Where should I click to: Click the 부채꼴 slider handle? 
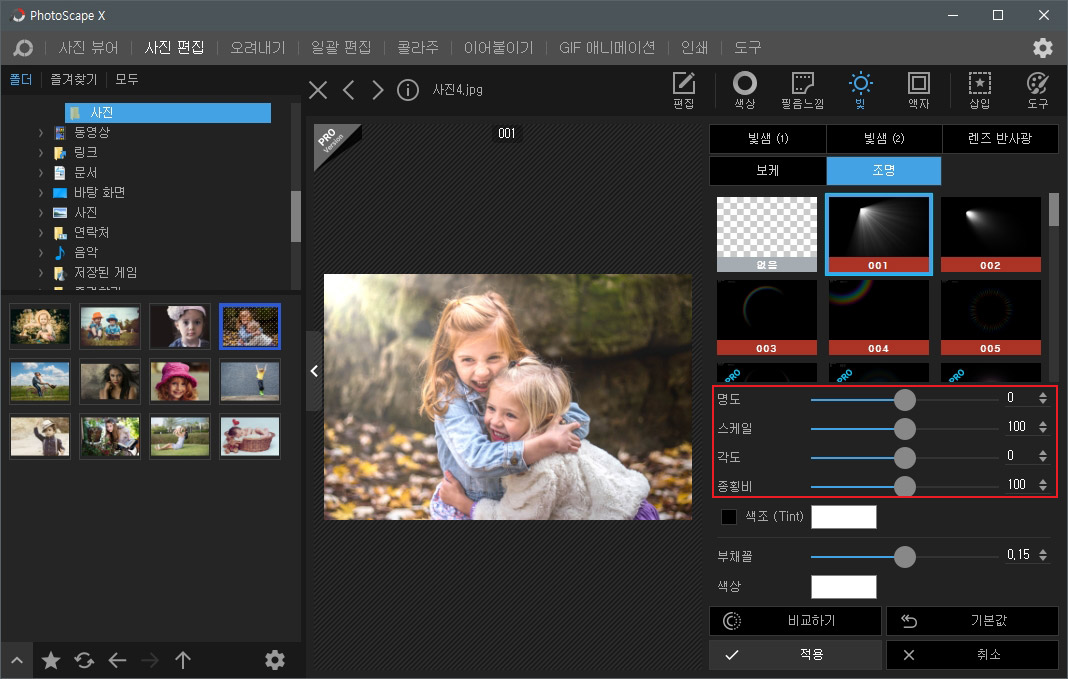point(905,556)
